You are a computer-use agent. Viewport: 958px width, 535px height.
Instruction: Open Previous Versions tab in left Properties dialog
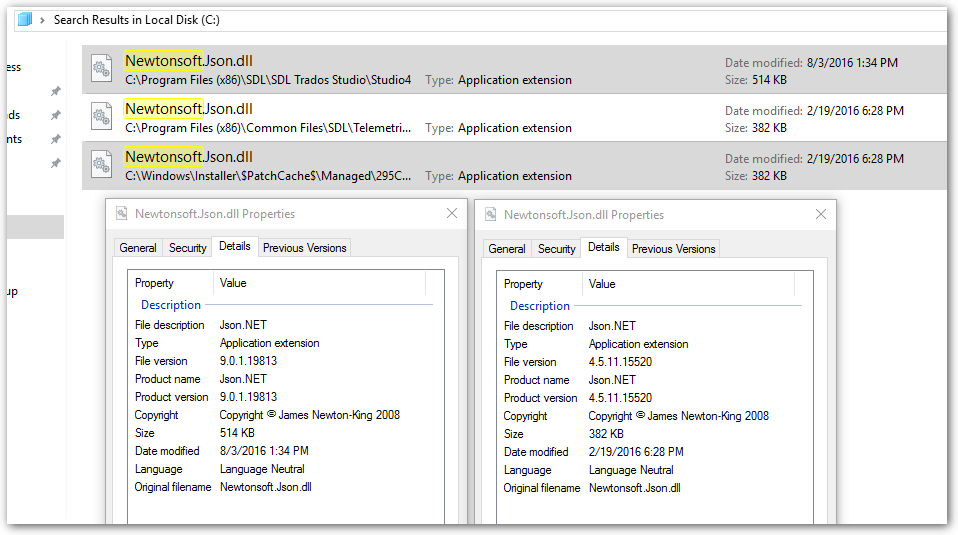[x=304, y=248]
